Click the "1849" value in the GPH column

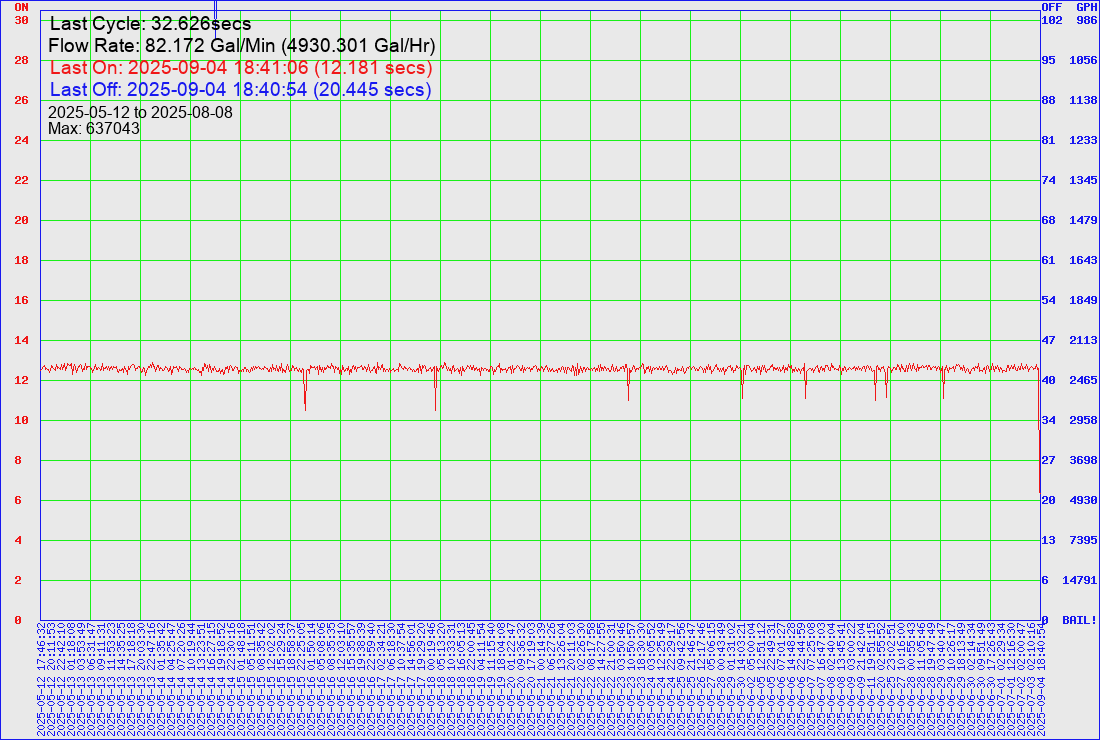(x=1083, y=300)
